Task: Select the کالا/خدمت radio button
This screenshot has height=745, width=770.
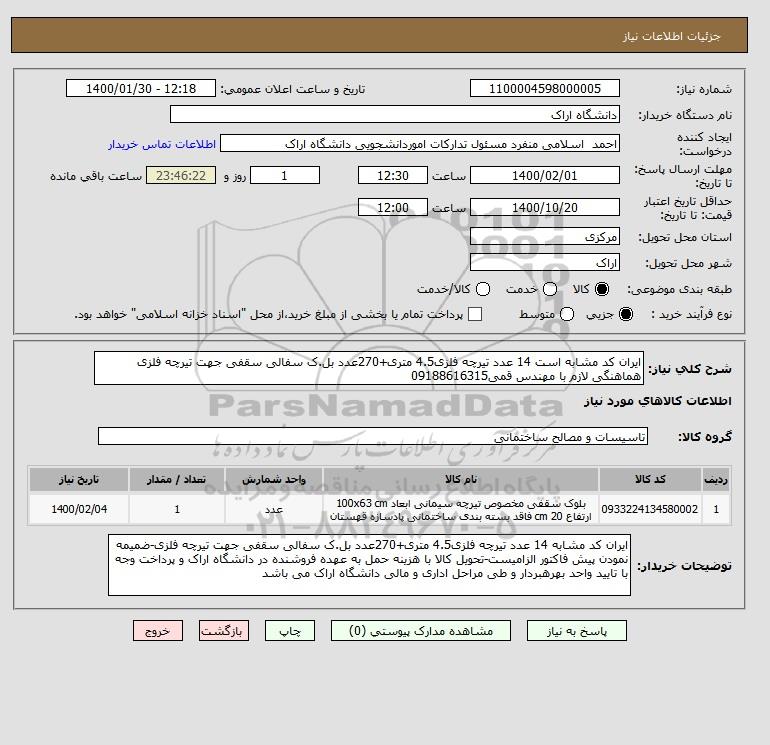Action: pos(483,289)
